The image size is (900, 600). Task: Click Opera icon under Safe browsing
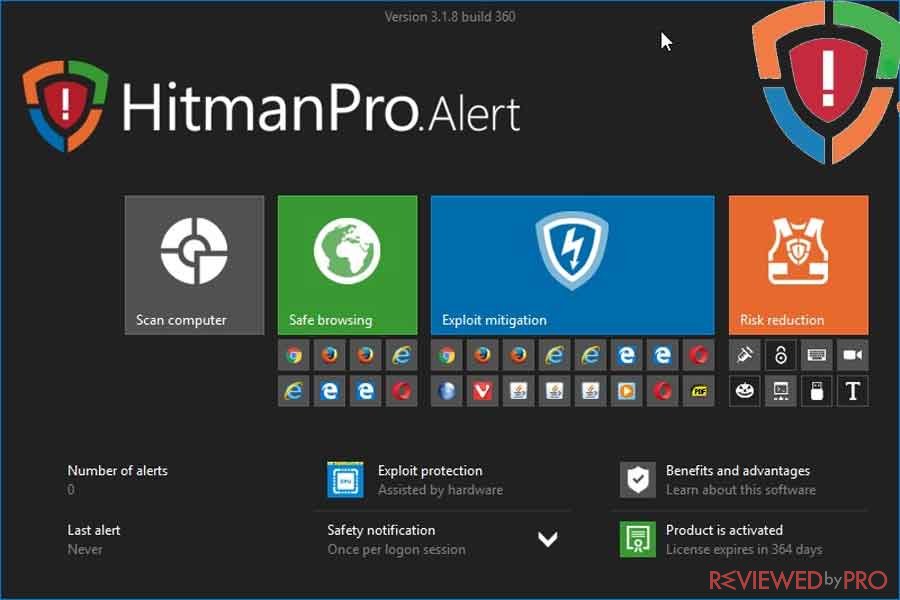click(x=402, y=391)
